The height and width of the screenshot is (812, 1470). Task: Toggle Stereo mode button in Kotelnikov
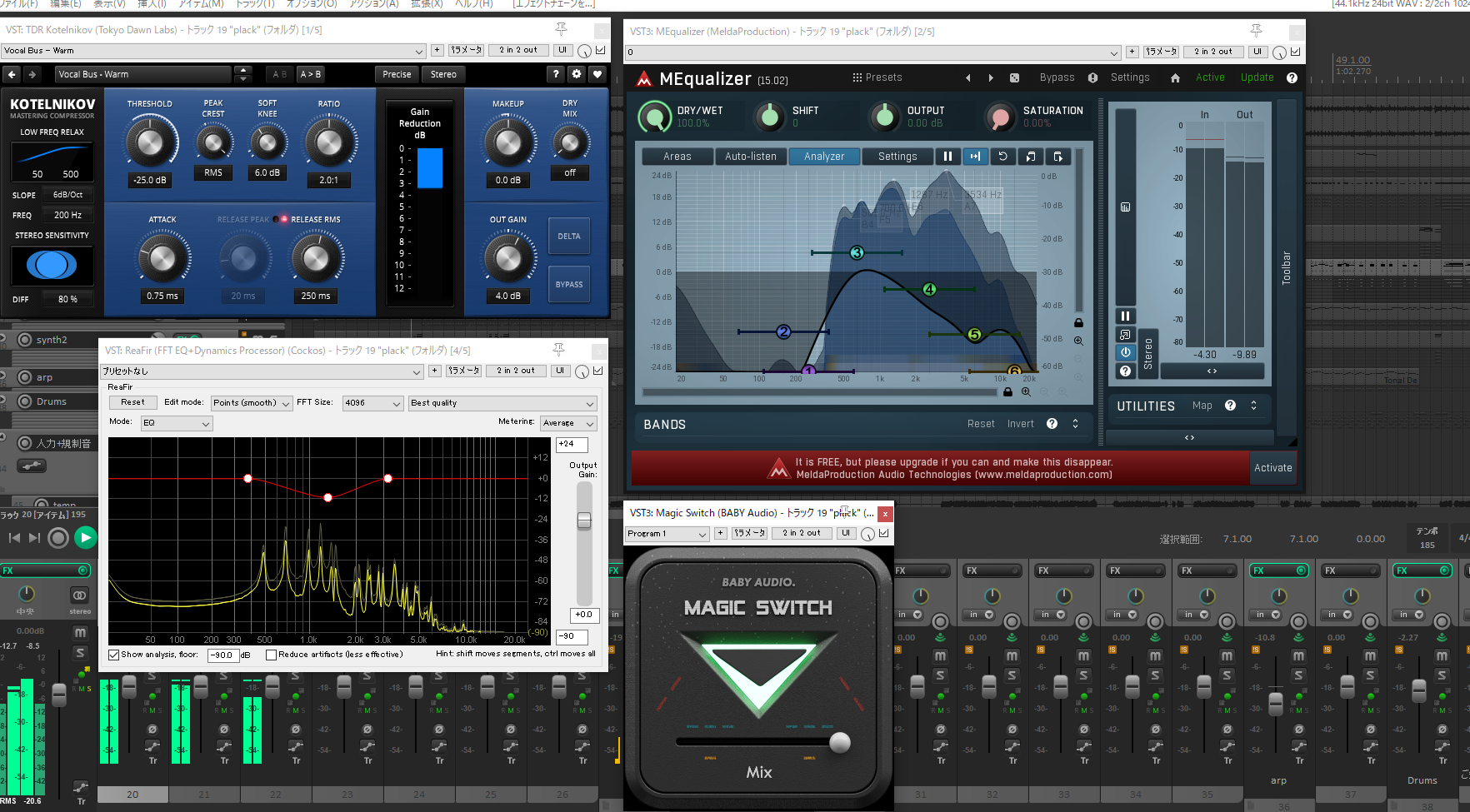click(443, 74)
